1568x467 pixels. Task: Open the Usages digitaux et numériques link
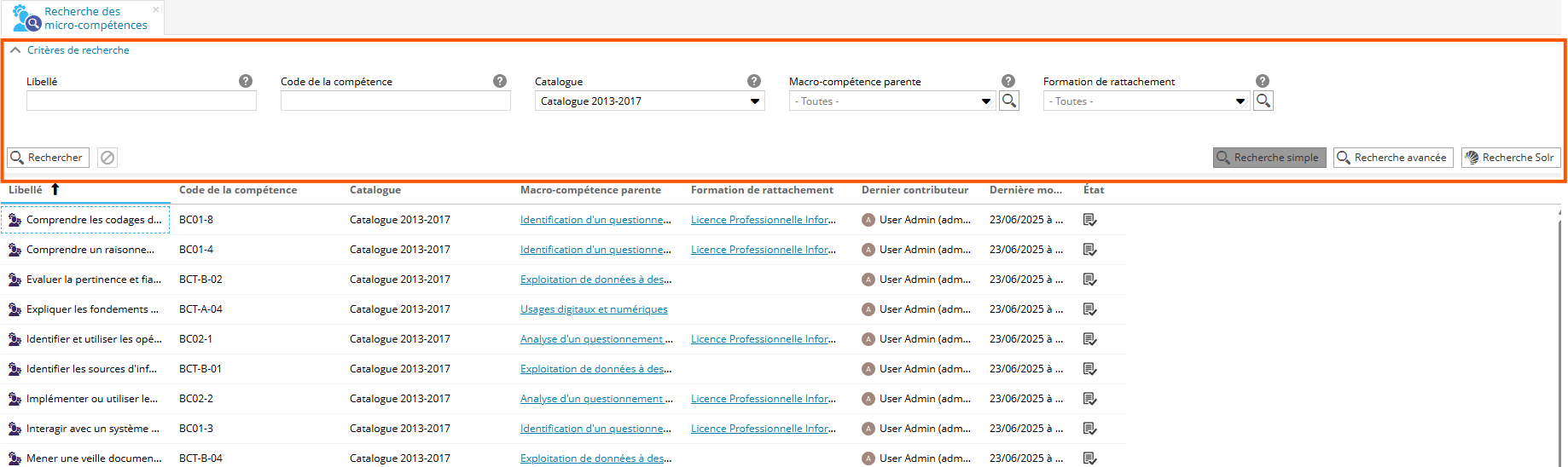[594, 309]
